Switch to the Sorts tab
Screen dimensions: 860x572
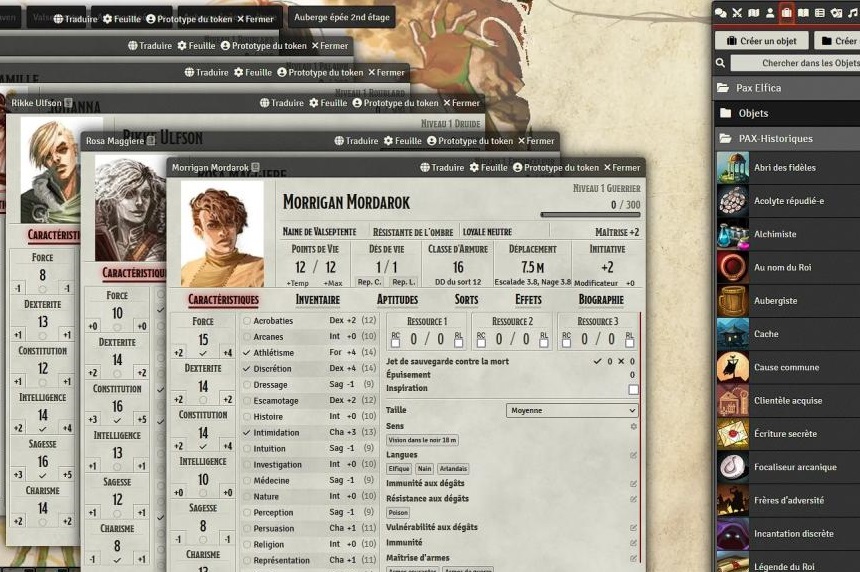466,299
